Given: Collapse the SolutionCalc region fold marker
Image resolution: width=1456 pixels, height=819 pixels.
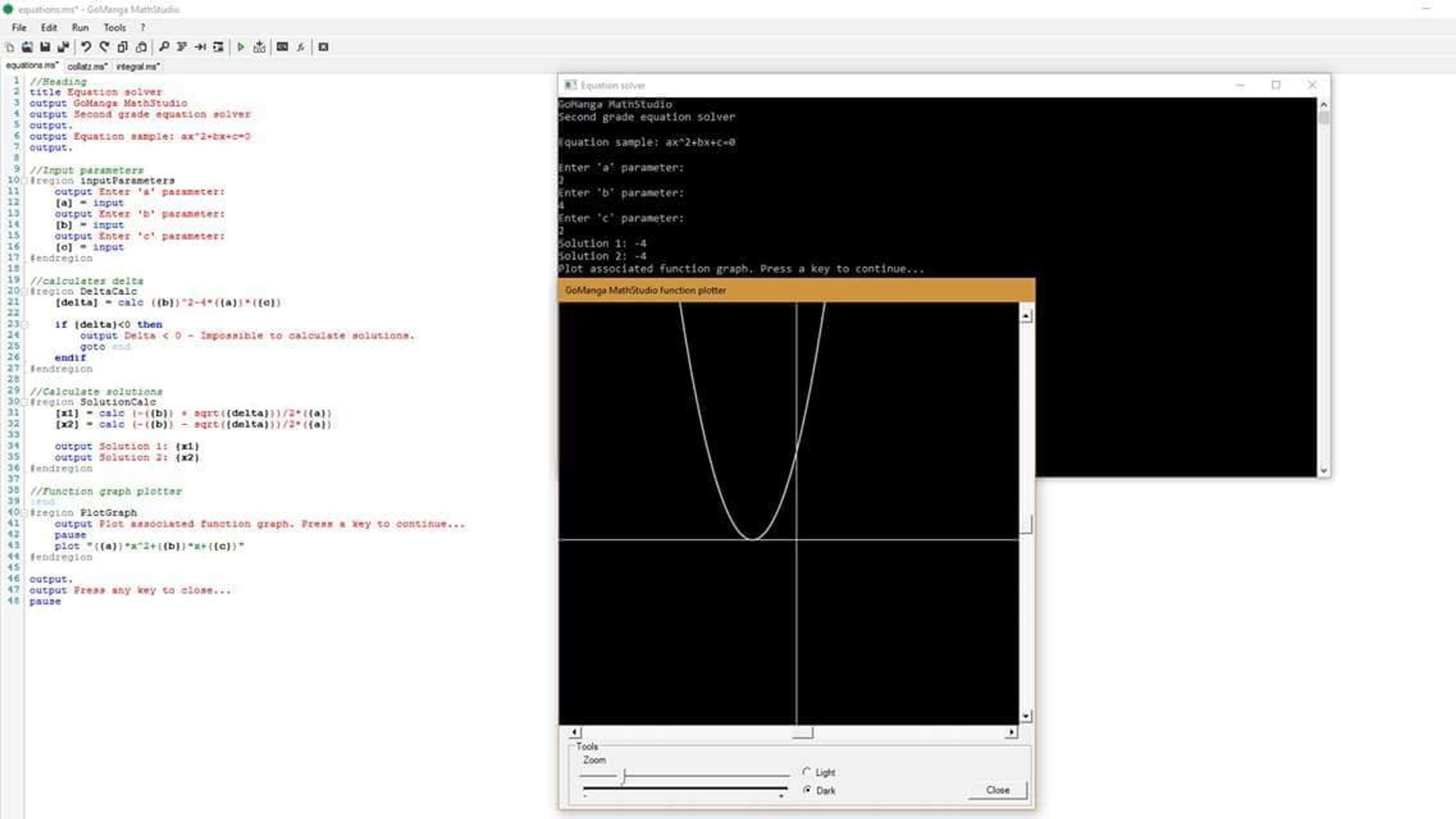Looking at the screenshot, I should point(25,402).
